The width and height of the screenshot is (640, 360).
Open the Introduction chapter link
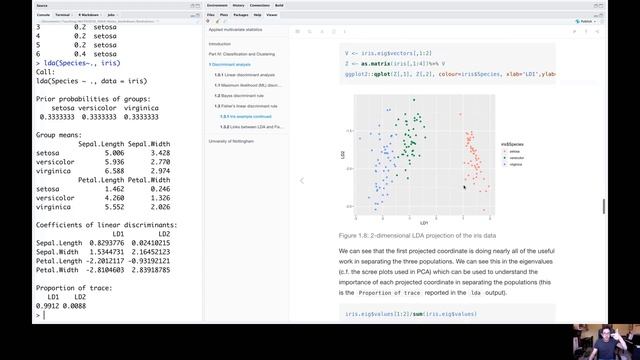click(x=220, y=44)
